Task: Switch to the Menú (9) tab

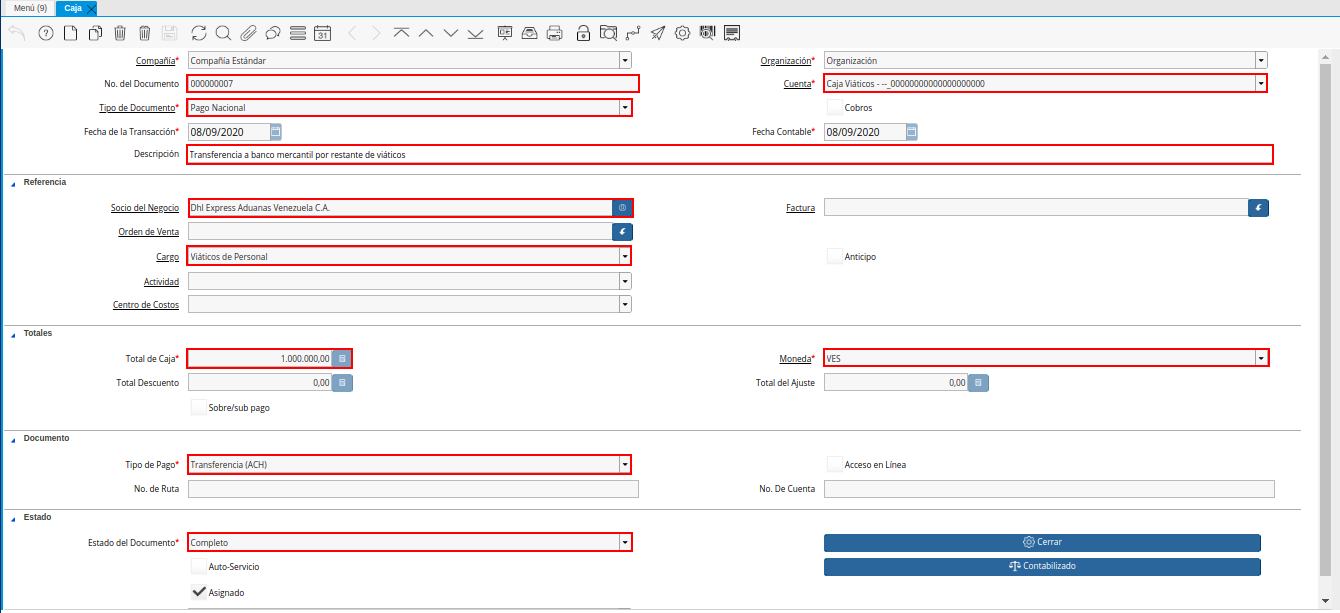Action: [29, 8]
